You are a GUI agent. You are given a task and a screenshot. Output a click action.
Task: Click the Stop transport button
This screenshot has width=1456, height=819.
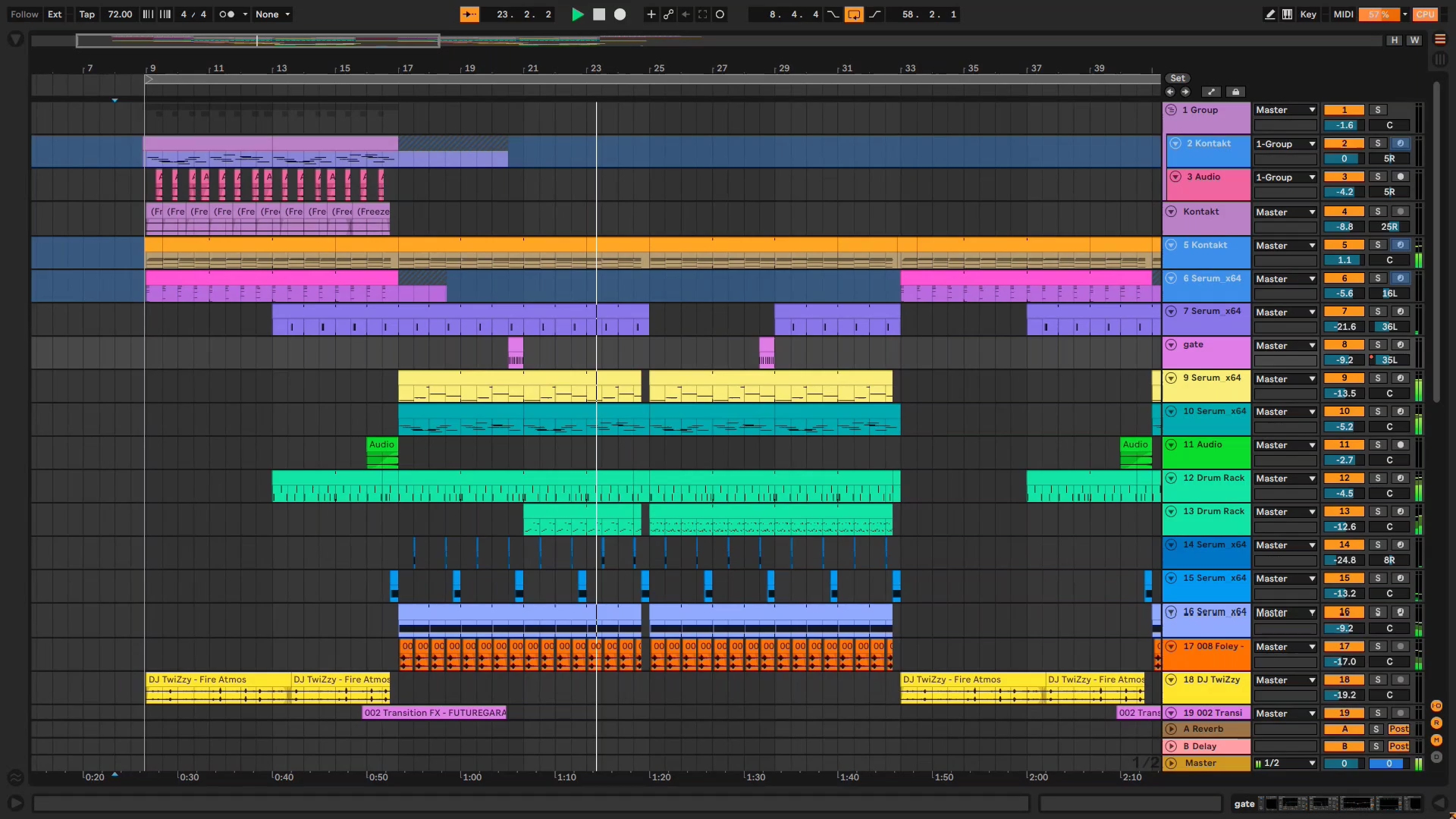pyautogui.click(x=598, y=14)
